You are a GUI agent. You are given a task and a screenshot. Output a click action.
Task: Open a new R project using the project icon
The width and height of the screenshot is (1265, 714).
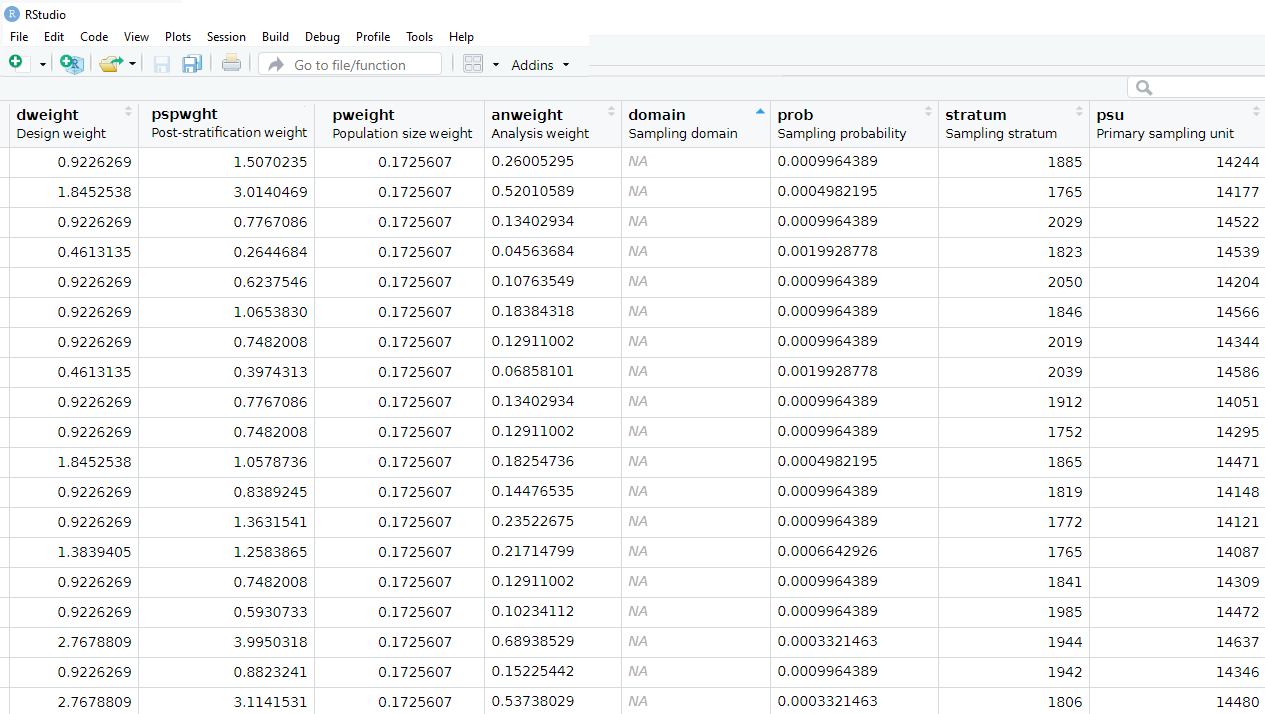pos(71,63)
